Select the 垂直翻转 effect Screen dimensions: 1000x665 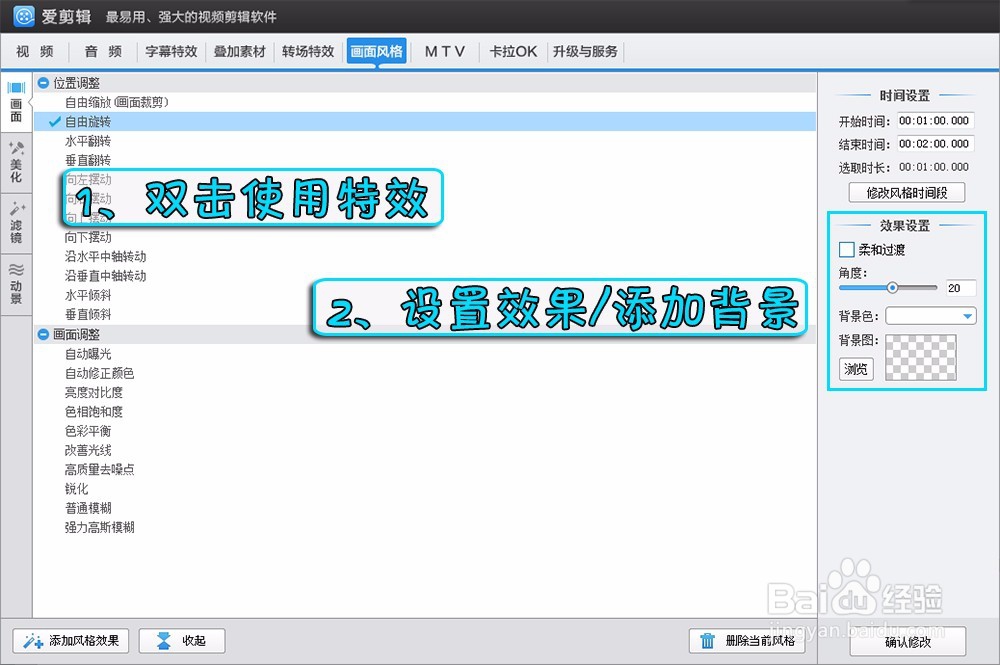click(x=88, y=160)
